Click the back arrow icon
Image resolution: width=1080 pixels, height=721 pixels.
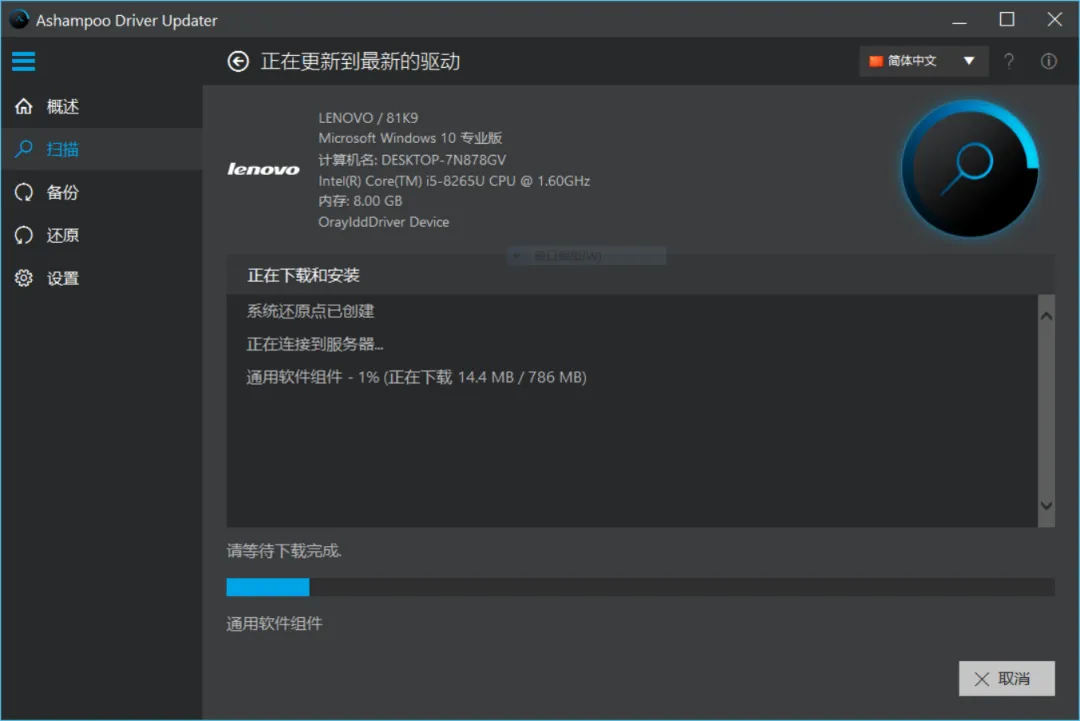238,61
